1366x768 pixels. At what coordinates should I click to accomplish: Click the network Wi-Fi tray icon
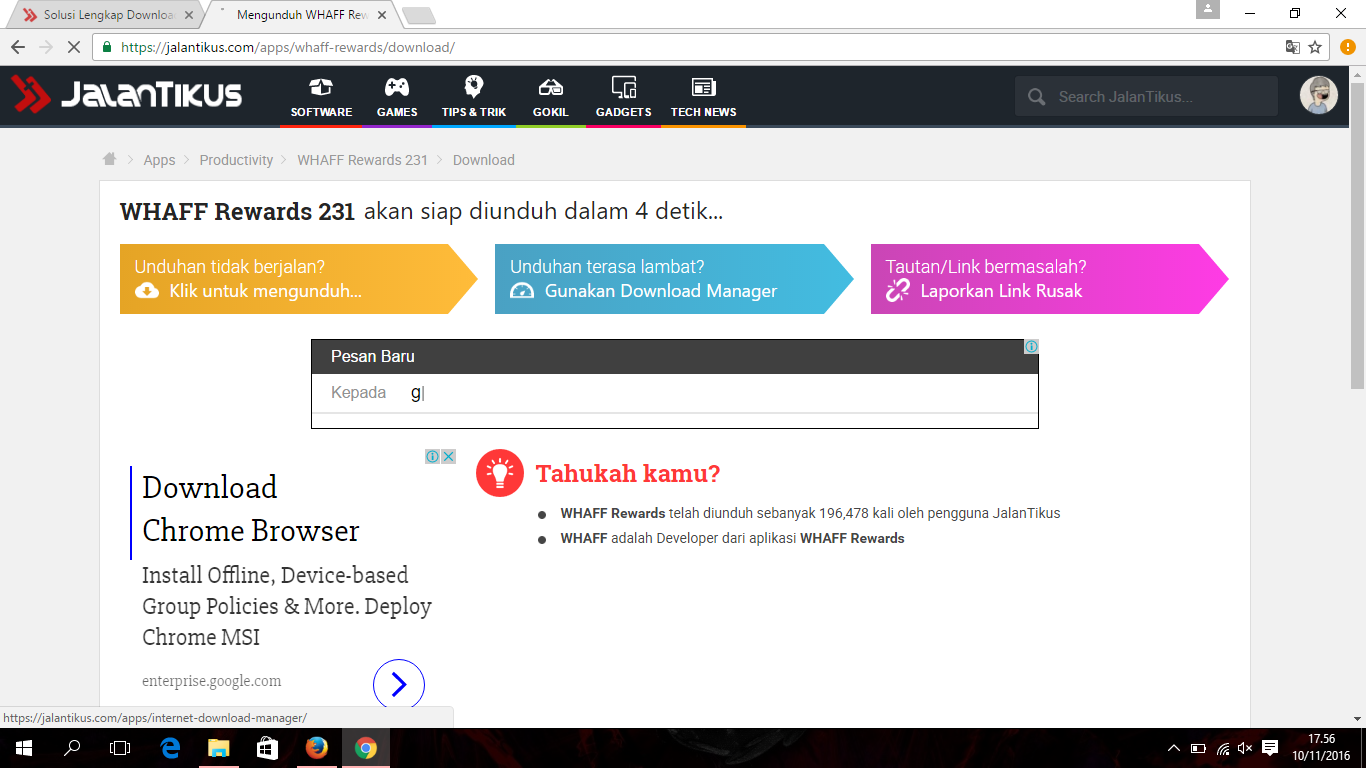[1222, 748]
